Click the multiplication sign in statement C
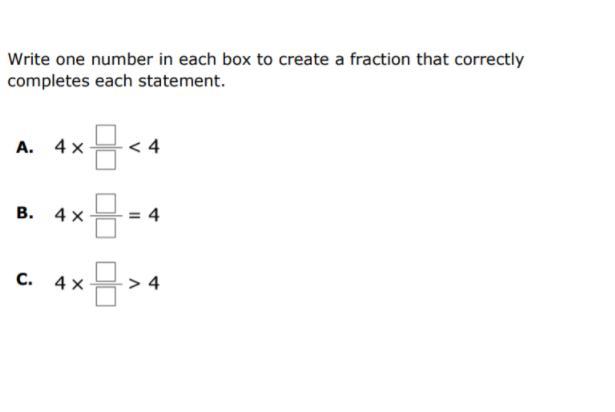Screen dimensions: 615x412 click(78, 284)
